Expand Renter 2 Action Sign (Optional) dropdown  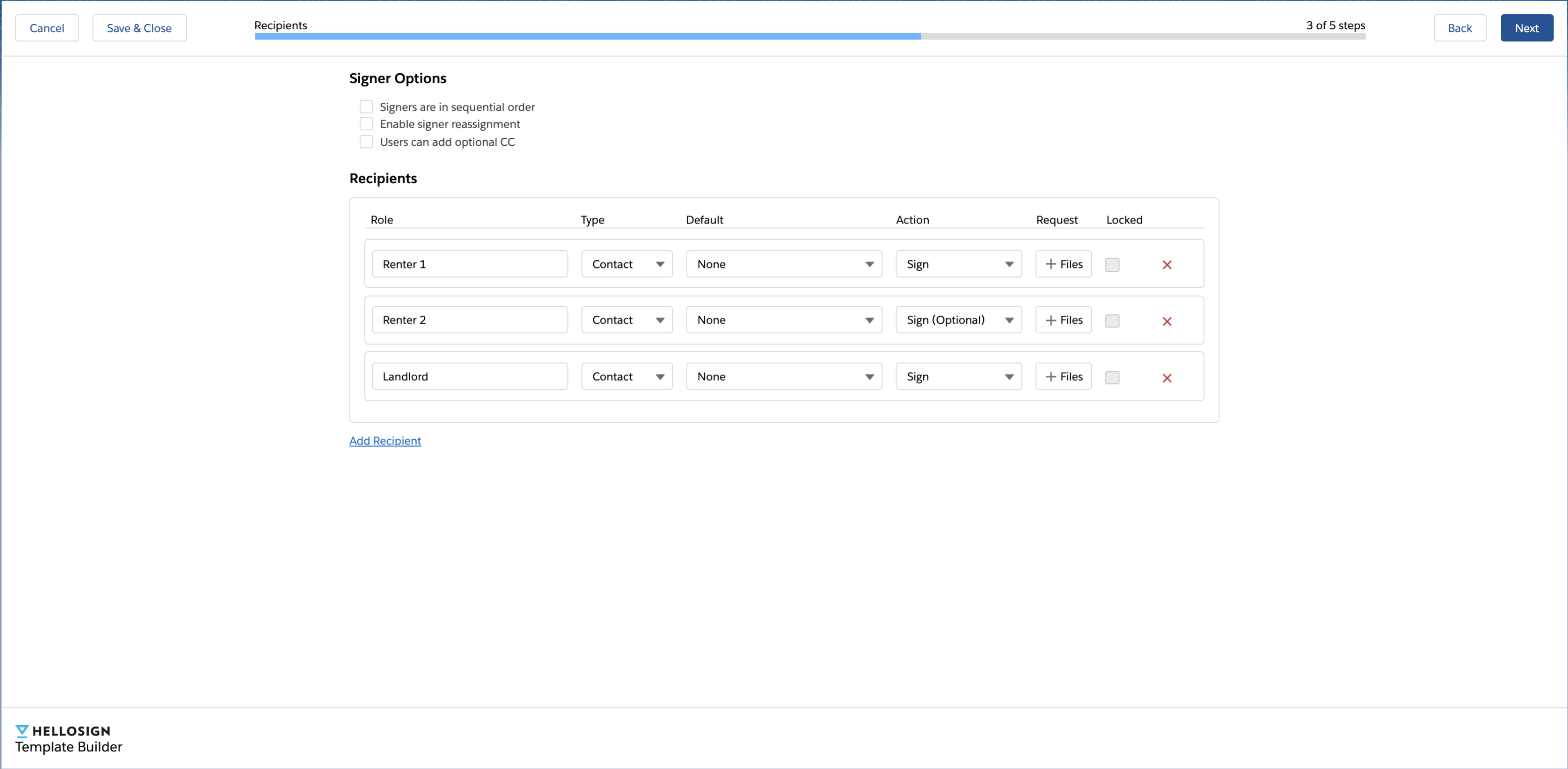(x=958, y=320)
